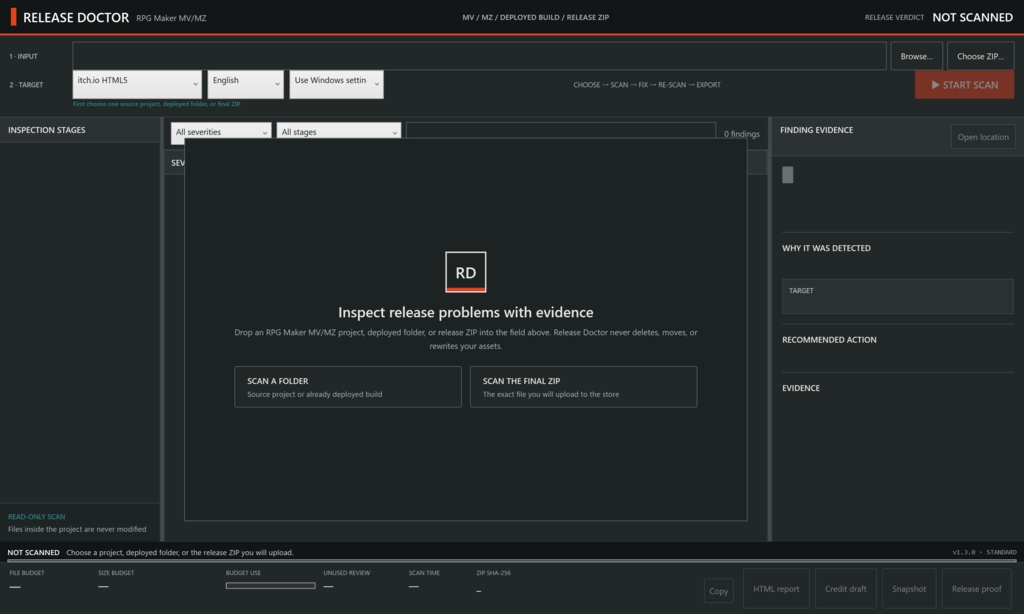This screenshot has width=1024, height=614.
Task: Start the scan with START SCAN
Action: pyautogui.click(x=965, y=85)
